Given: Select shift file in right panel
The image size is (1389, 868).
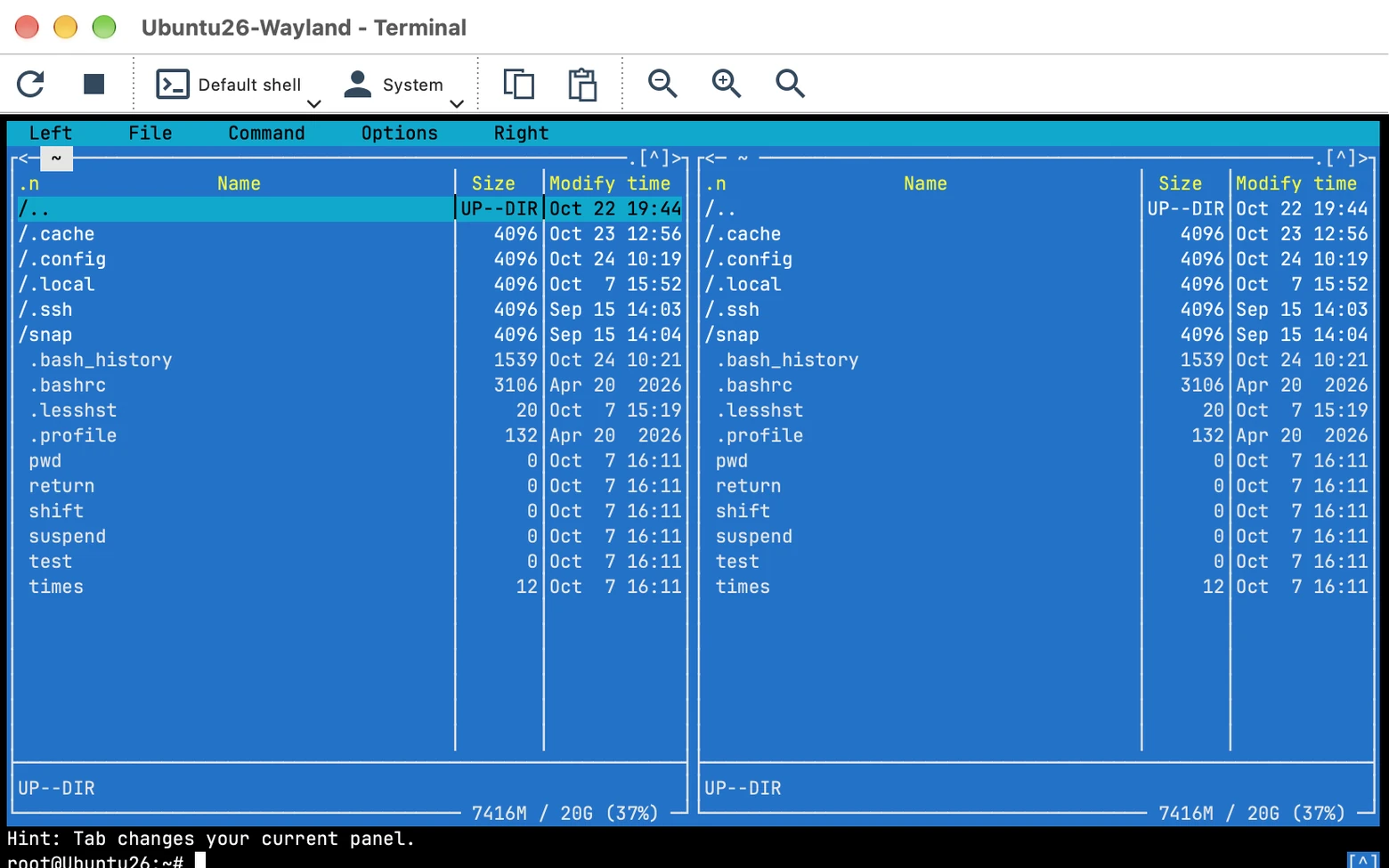Looking at the screenshot, I should pyautogui.click(x=1036, y=512).
